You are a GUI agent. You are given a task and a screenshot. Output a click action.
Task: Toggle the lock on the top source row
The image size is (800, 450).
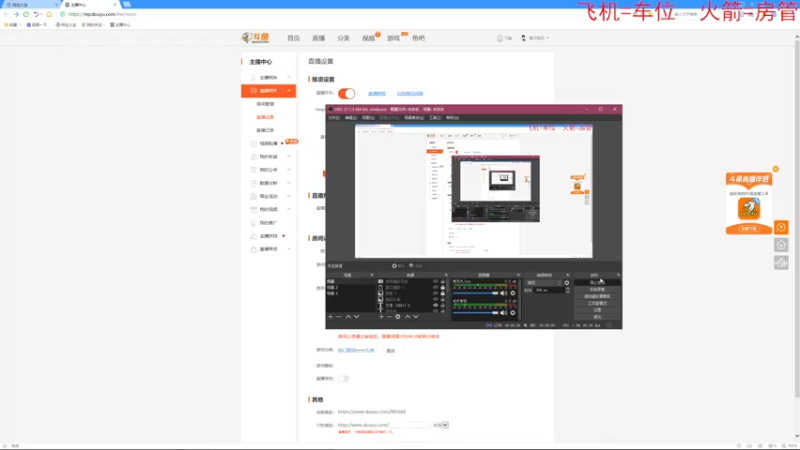pyautogui.click(x=442, y=282)
